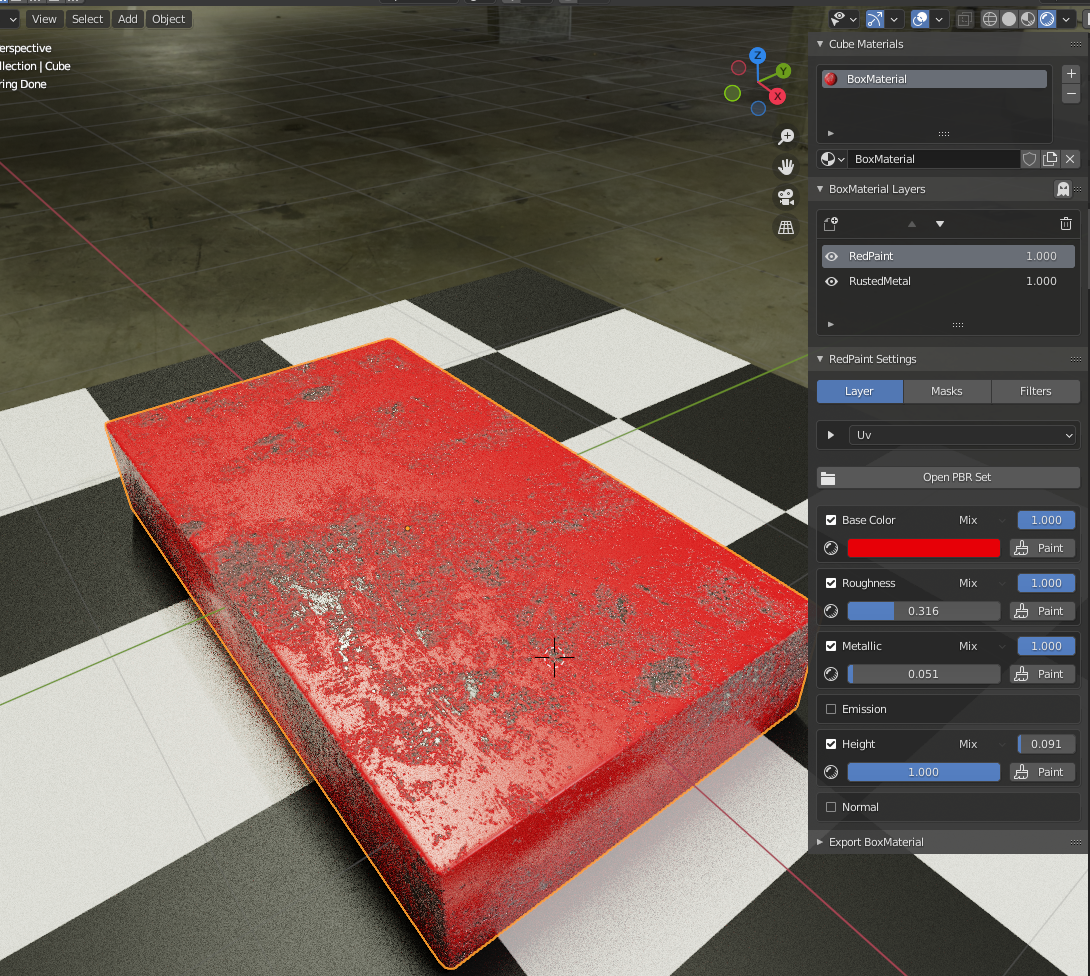The width and height of the screenshot is (1090, 976).
Task: Delete the selected layer using the trash icon
Action: (1065, 224)
